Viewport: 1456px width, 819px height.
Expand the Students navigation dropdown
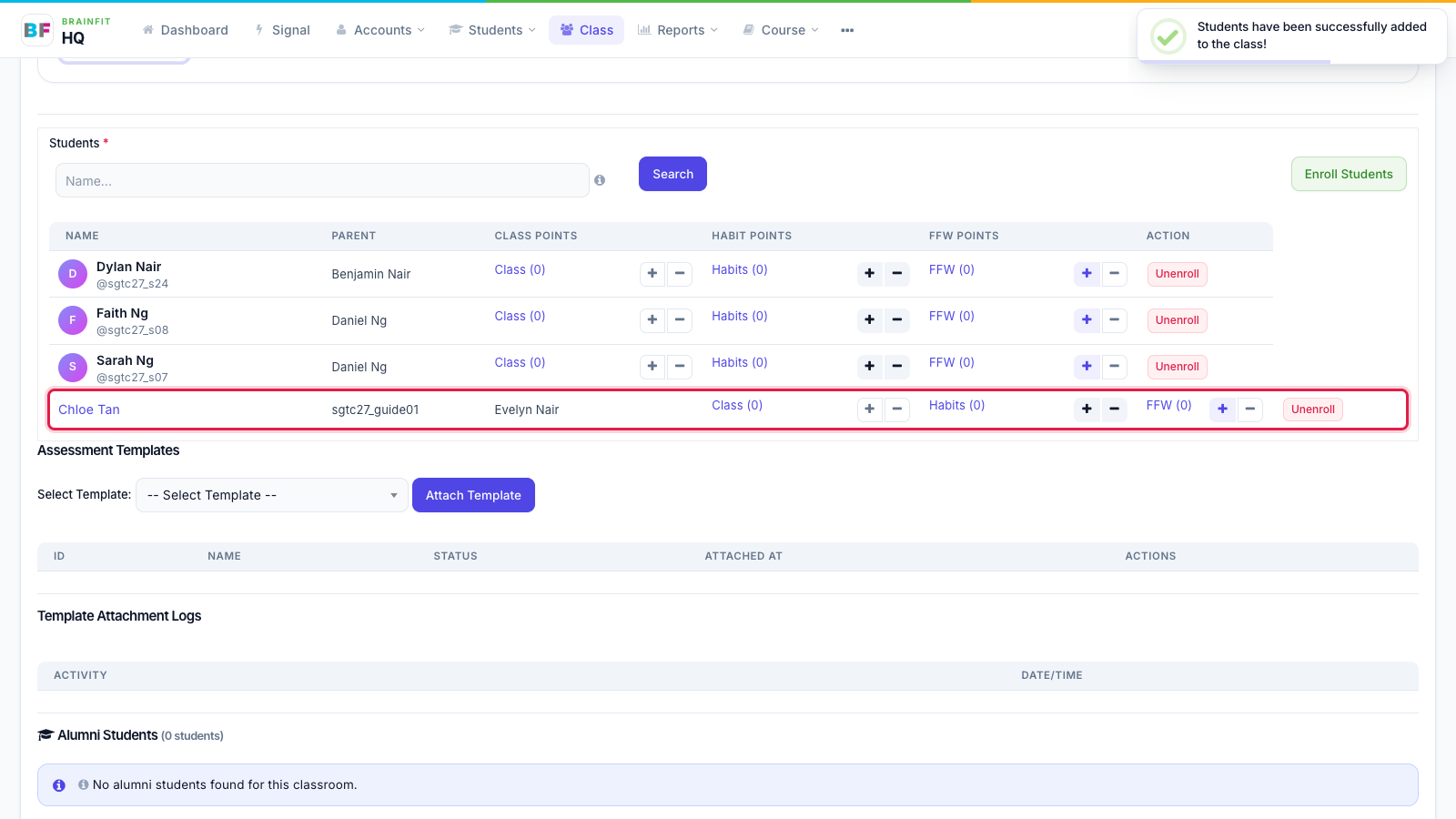pyautogui.click(x=493, y=30)
